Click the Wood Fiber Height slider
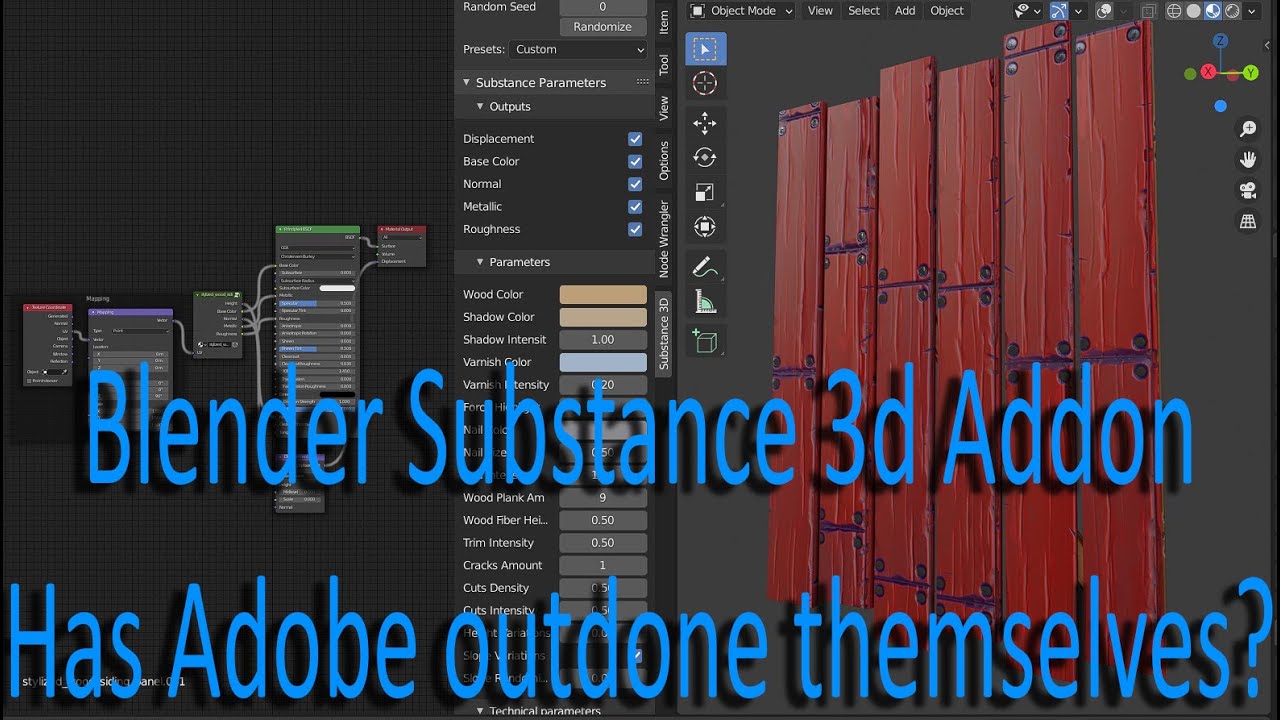Image resolution: width=1280 pixels, height=720 pixels. (x=603, y=520)
